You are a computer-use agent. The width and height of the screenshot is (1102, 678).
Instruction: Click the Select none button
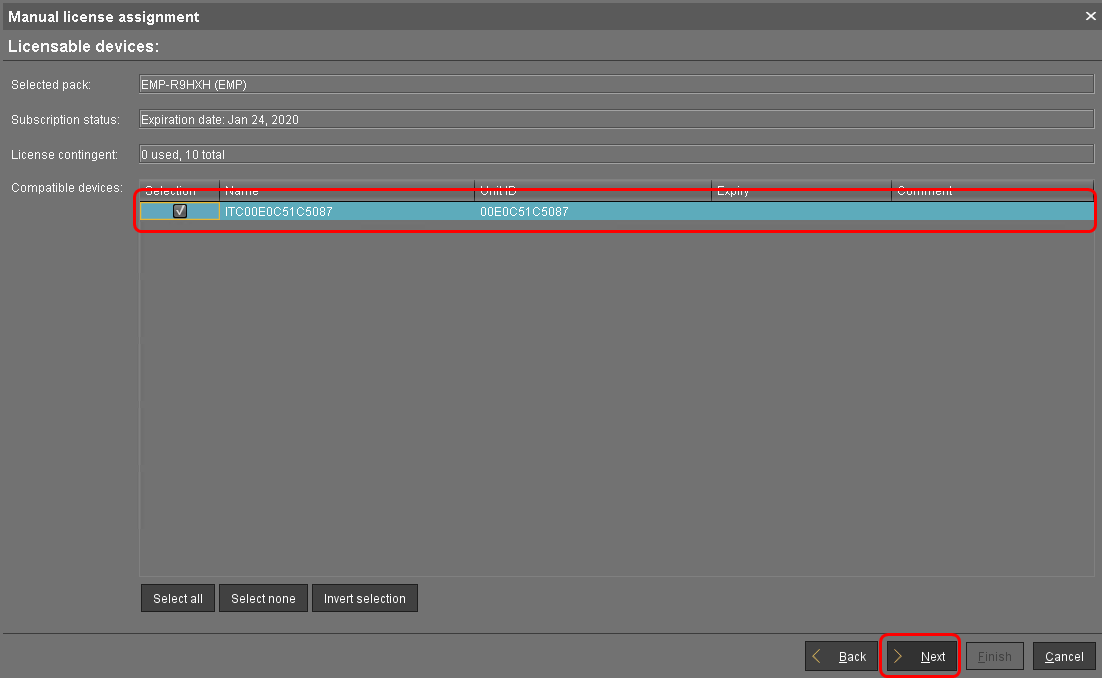tap(263, 598)
